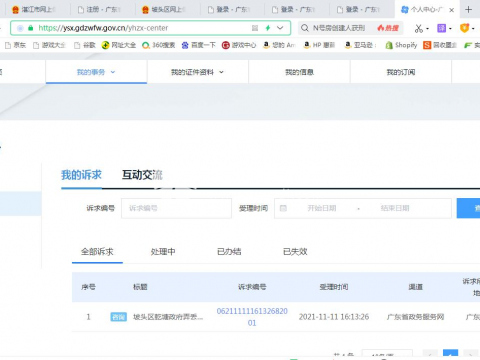480x360 pixels.
Task: Click the green lock security icon
Action: 31,28
